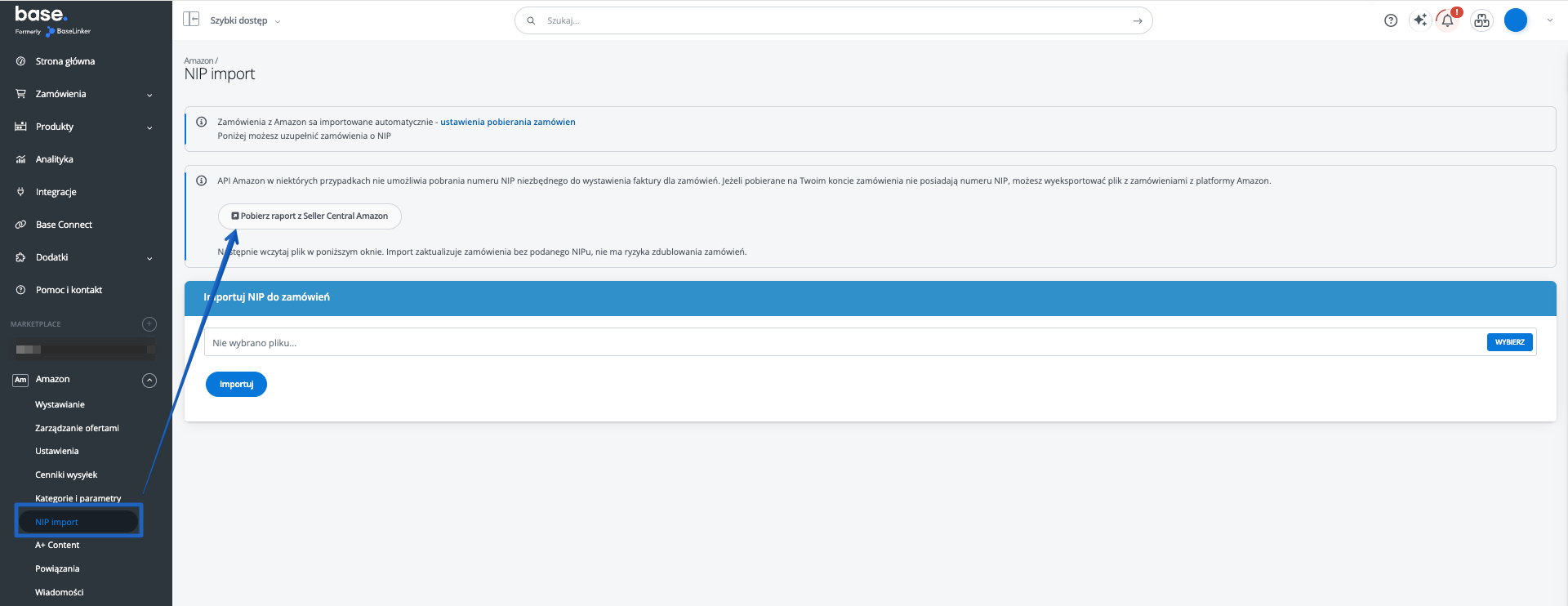Submit search with the arrow icon

[x=1137, y=21]
